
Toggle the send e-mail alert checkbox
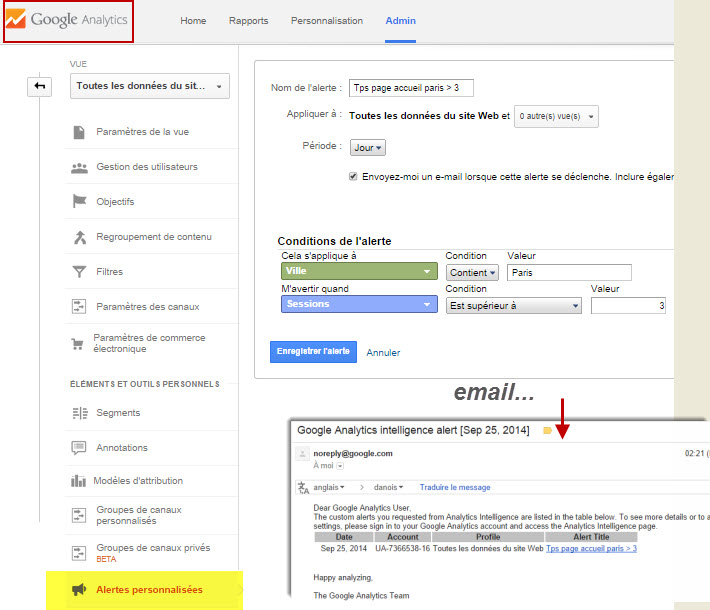tap(353, 176)
